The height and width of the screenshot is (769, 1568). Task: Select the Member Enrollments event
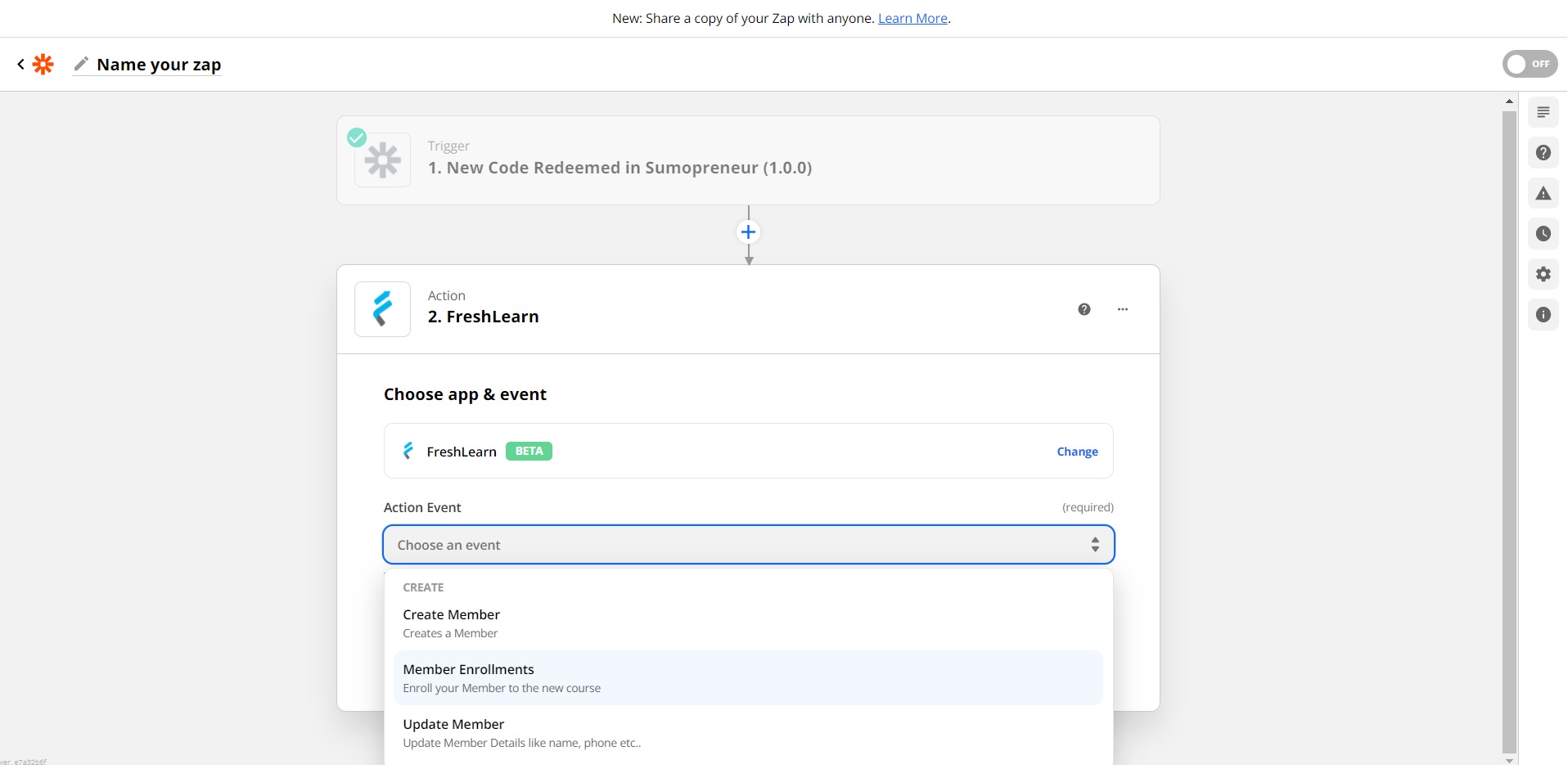(x=748, y=678)
